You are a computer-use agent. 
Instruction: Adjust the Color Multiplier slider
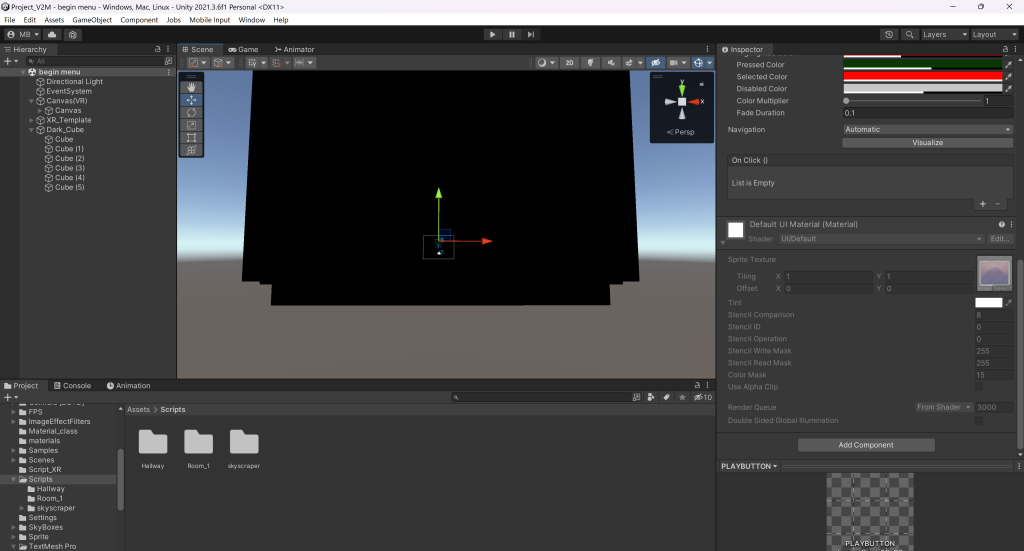[x=913, y=101]
